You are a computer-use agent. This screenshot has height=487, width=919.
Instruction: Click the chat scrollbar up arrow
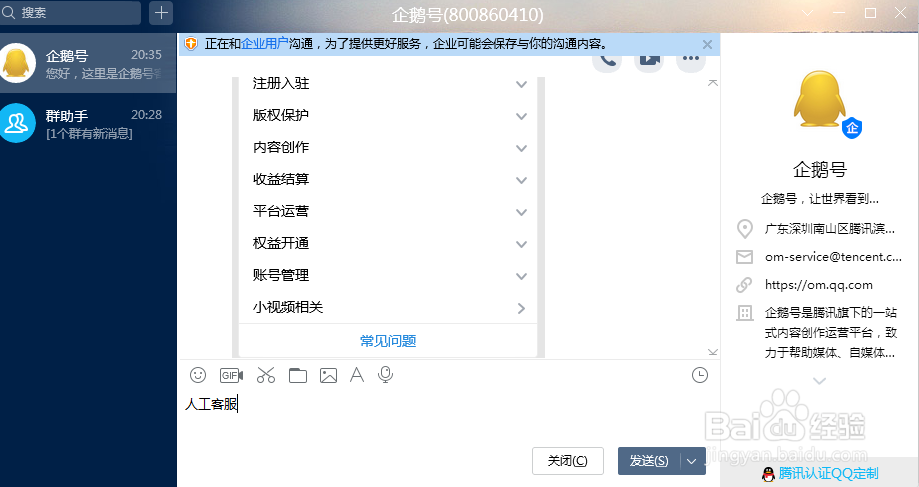pos(713,83)
